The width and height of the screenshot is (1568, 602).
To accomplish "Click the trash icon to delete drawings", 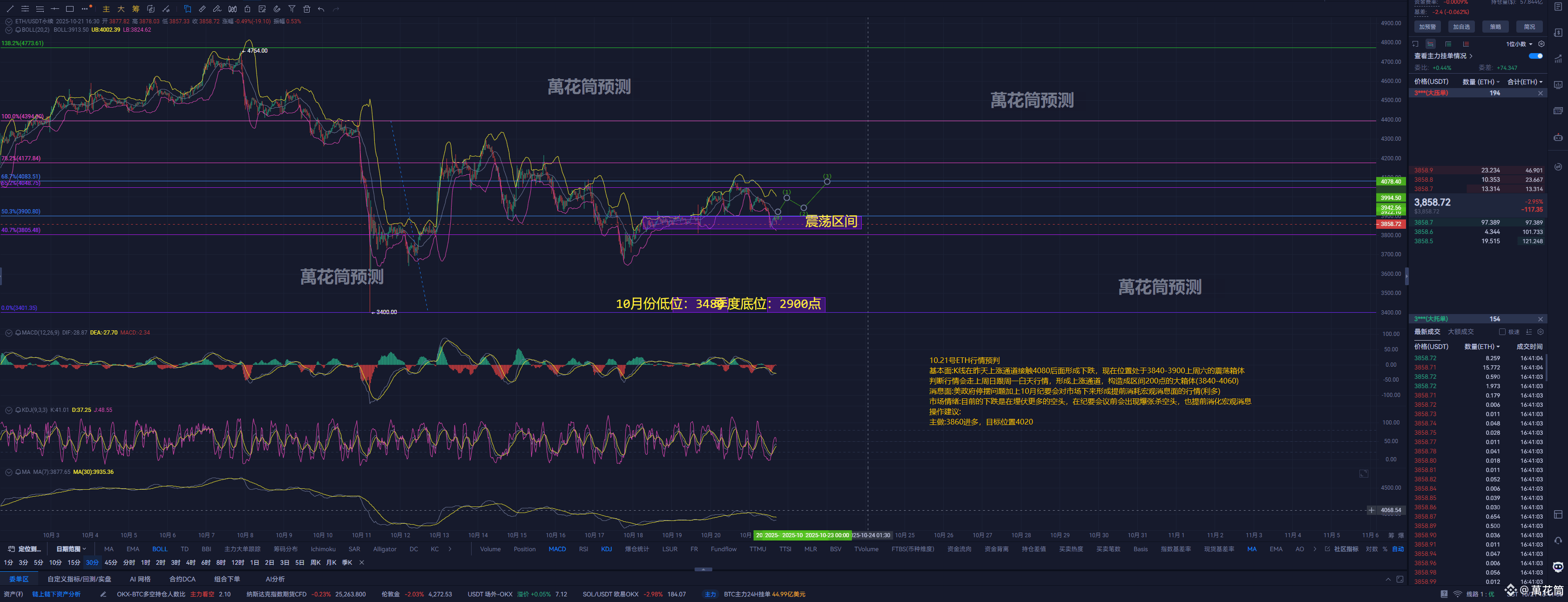I will coord(307,8).
